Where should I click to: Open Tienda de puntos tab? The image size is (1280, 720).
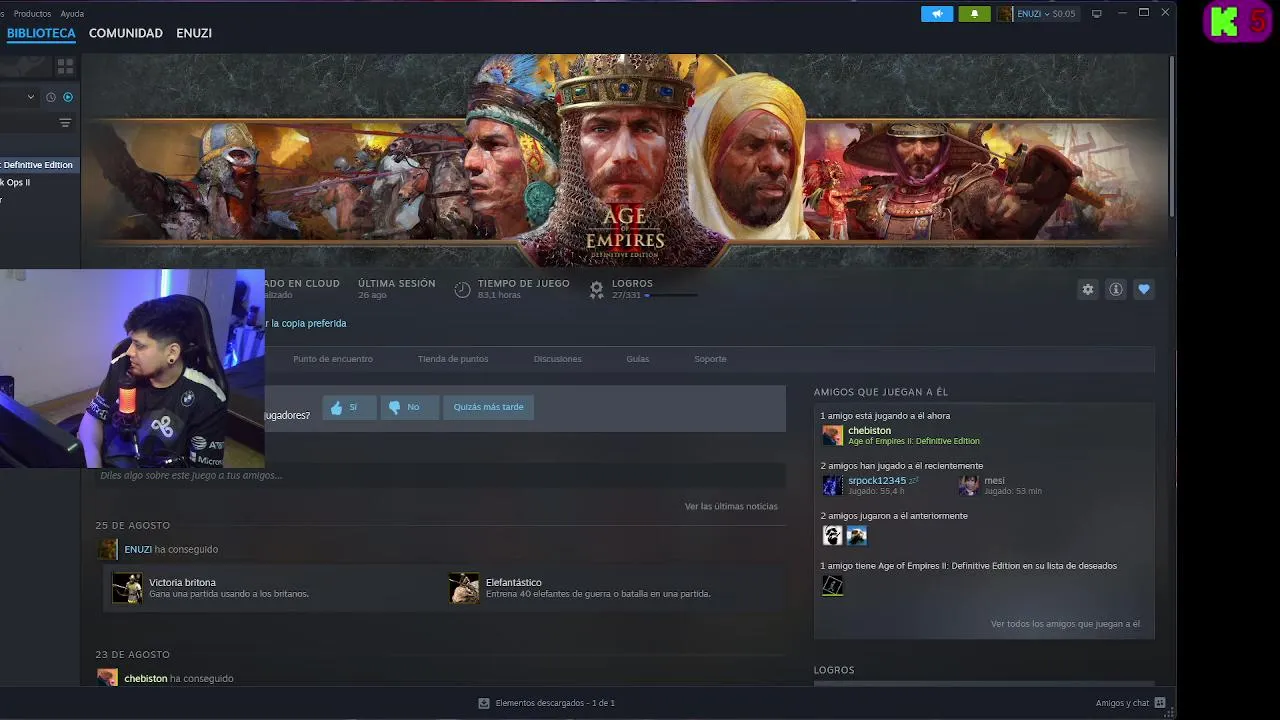(x=453, y=359)
